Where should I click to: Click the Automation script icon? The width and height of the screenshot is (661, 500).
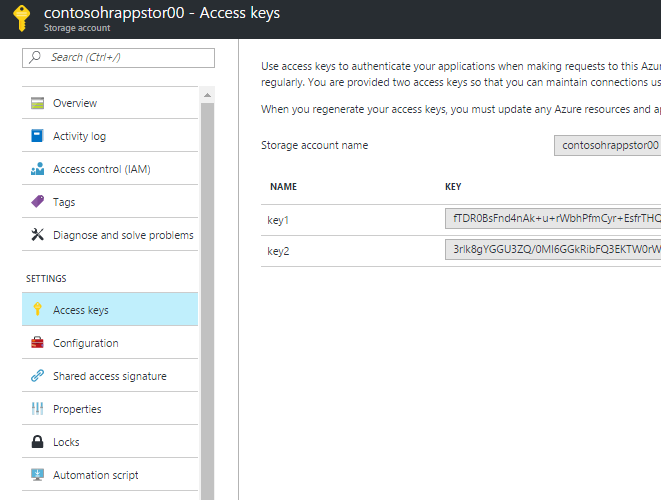point(38,475)
